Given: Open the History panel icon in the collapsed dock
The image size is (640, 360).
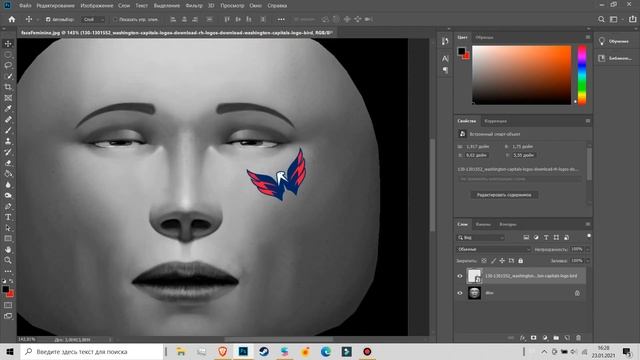Looking at the screenshot, I should tap(445, 41).
